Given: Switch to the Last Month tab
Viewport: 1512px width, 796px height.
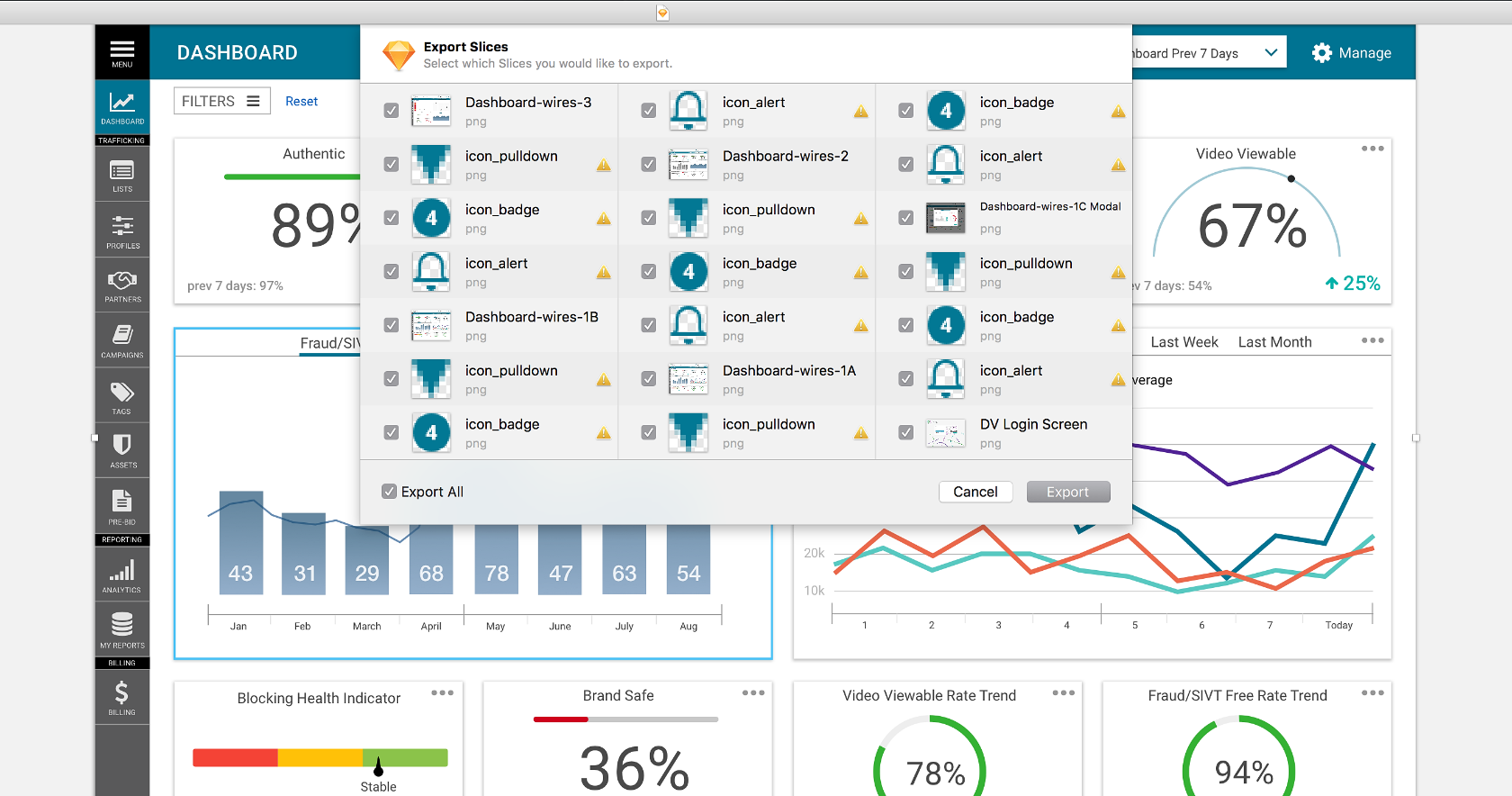Looking at the screenshot, I should point(1274,342).
